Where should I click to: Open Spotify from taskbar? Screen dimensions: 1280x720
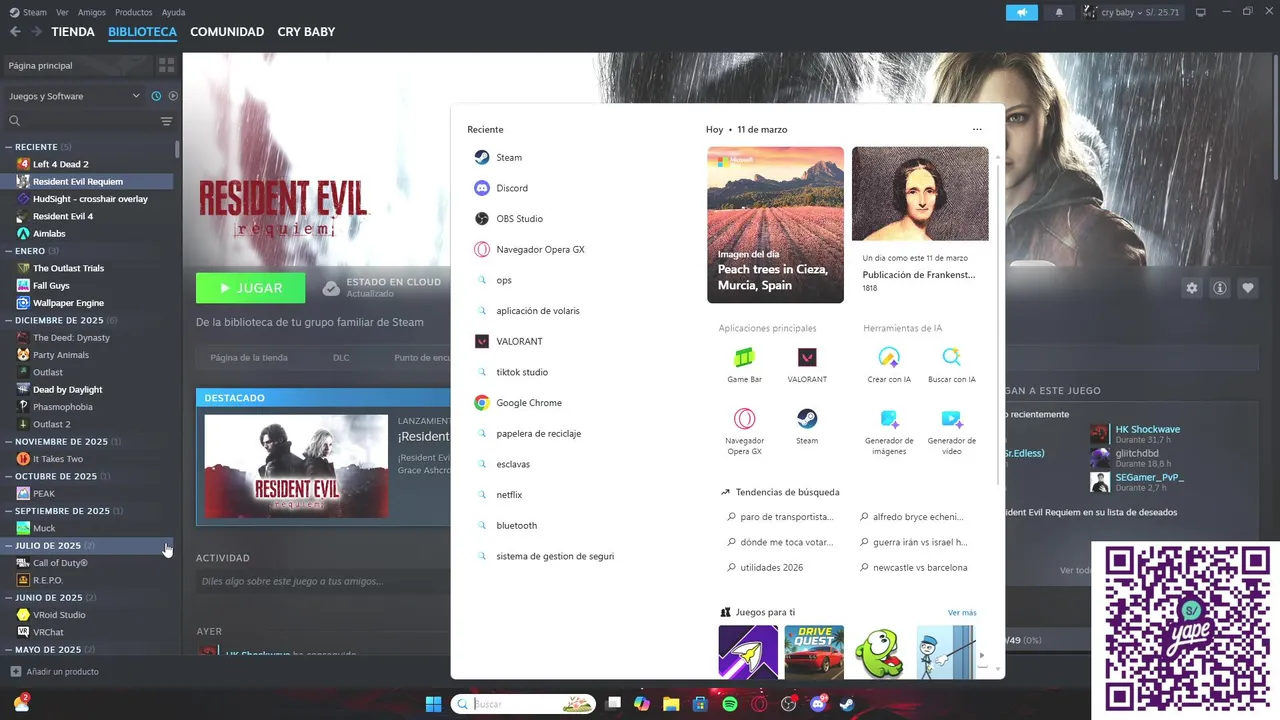click(x=730, y=704)
